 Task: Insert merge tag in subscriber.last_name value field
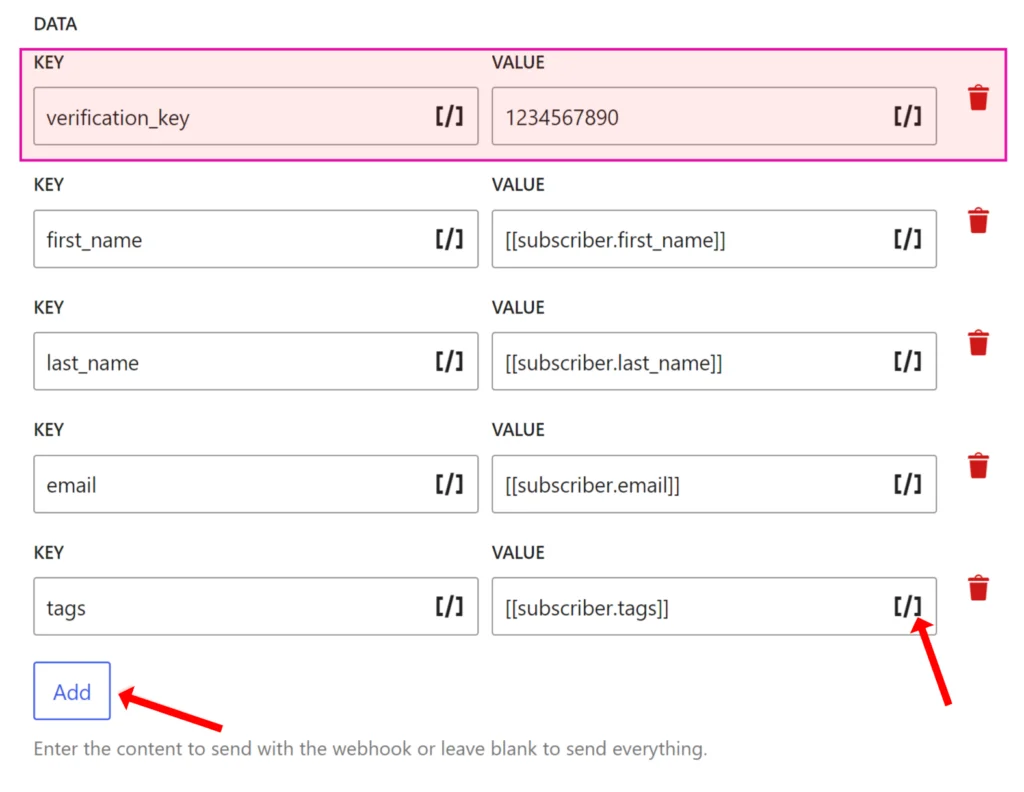coord(907,362)
